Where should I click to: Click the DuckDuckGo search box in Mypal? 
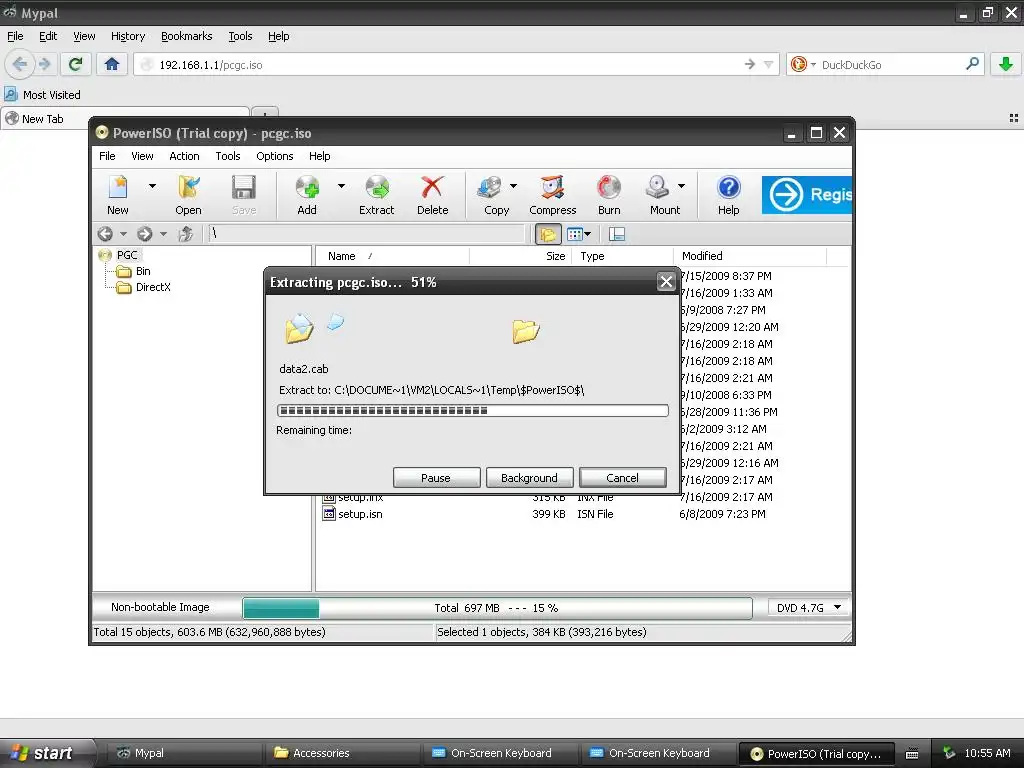click(886, 65)
